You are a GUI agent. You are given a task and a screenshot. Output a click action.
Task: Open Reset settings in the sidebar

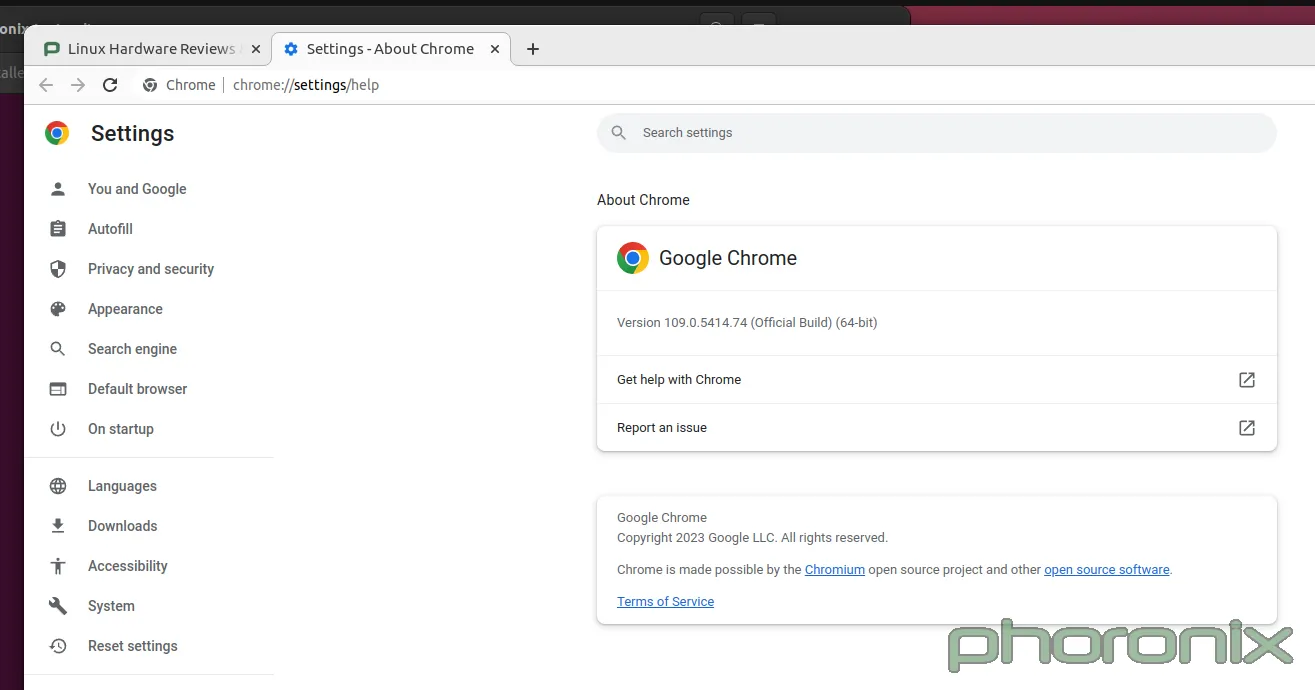click(x=132, y=646)
